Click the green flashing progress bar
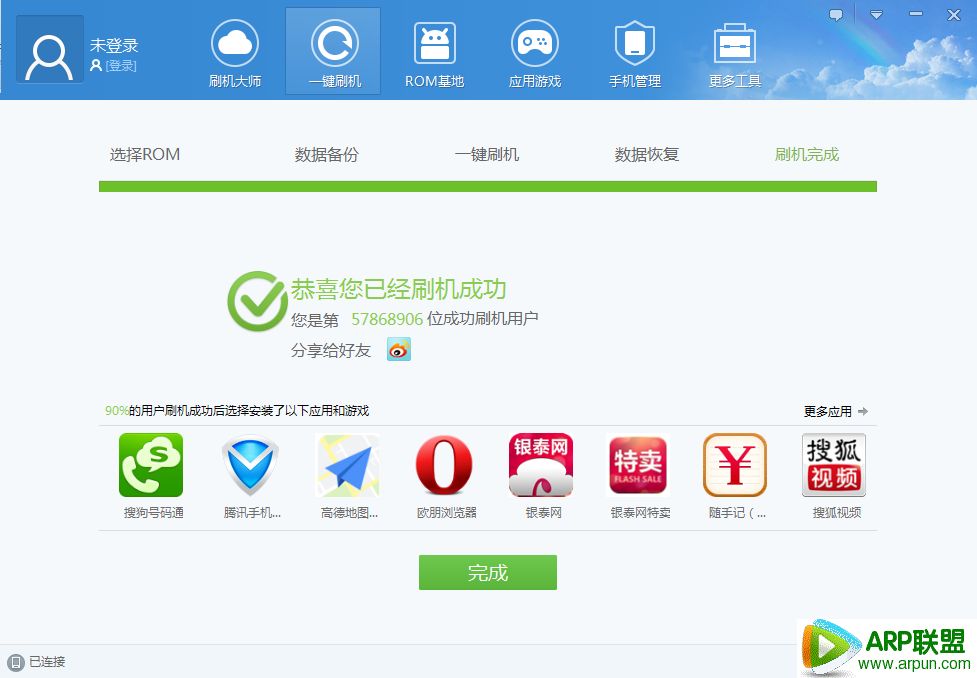Image resolution: width=977 pixels, height=678 pixels. pos(488,186)
